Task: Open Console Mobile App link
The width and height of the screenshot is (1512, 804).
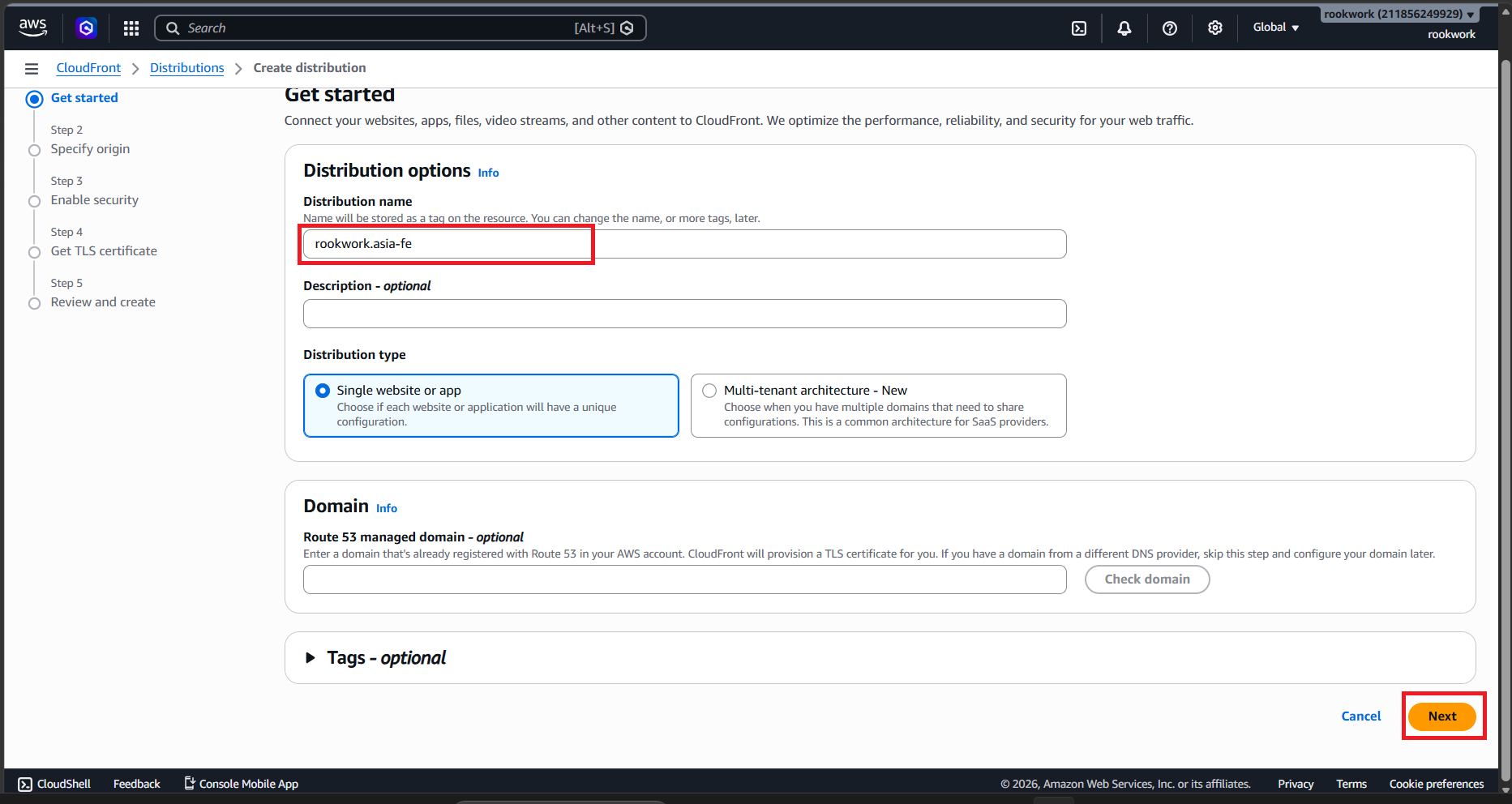Action: pos(242,784)
